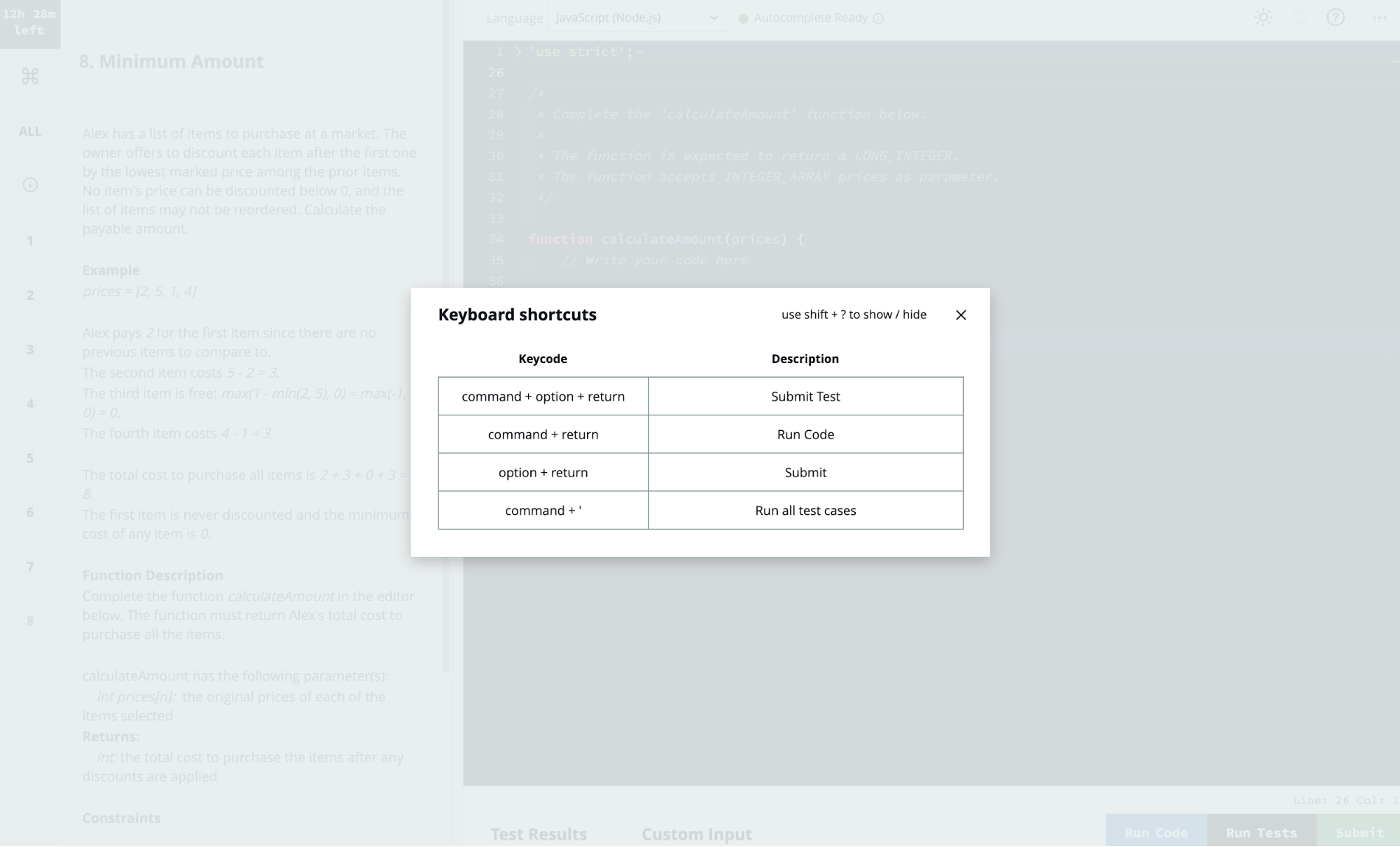Go to question 7 in sidebar
Viewport: 1400px width, 847px height.
[30, 566]
